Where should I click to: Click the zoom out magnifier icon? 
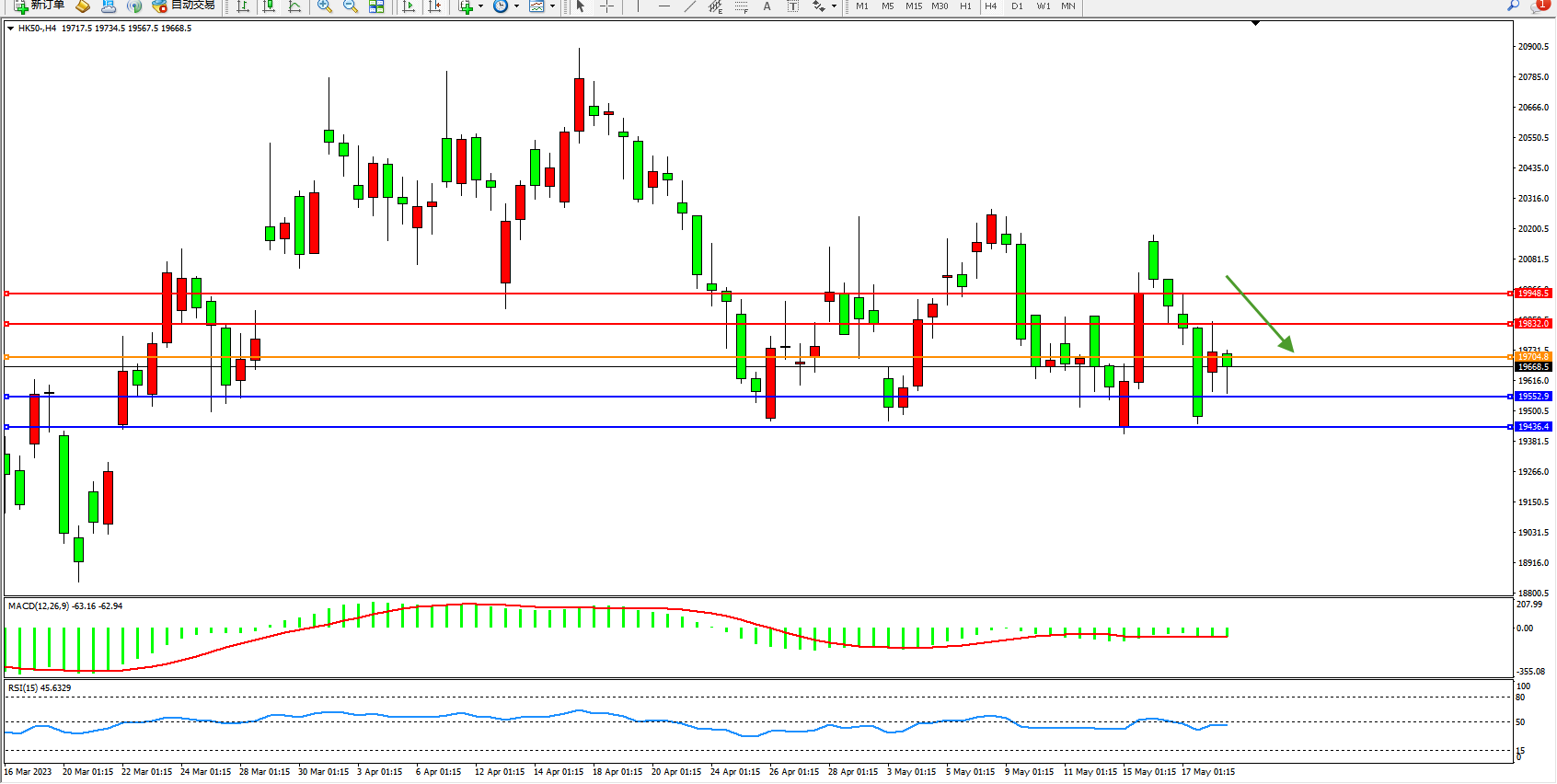[350, 6]
